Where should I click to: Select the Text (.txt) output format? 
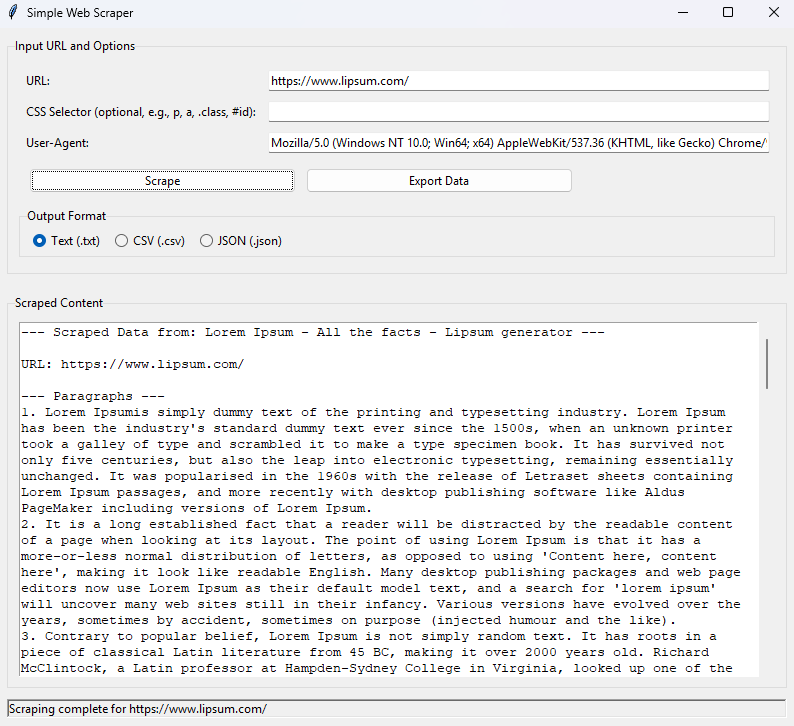tap(40, 240)
